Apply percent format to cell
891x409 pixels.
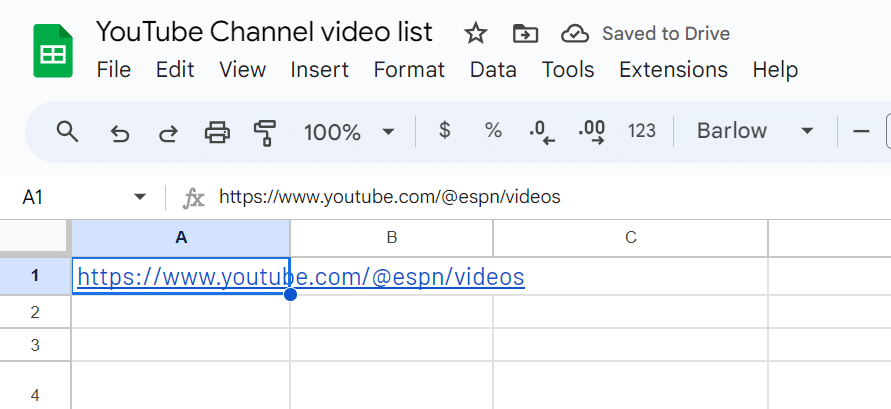coord(493,131)
